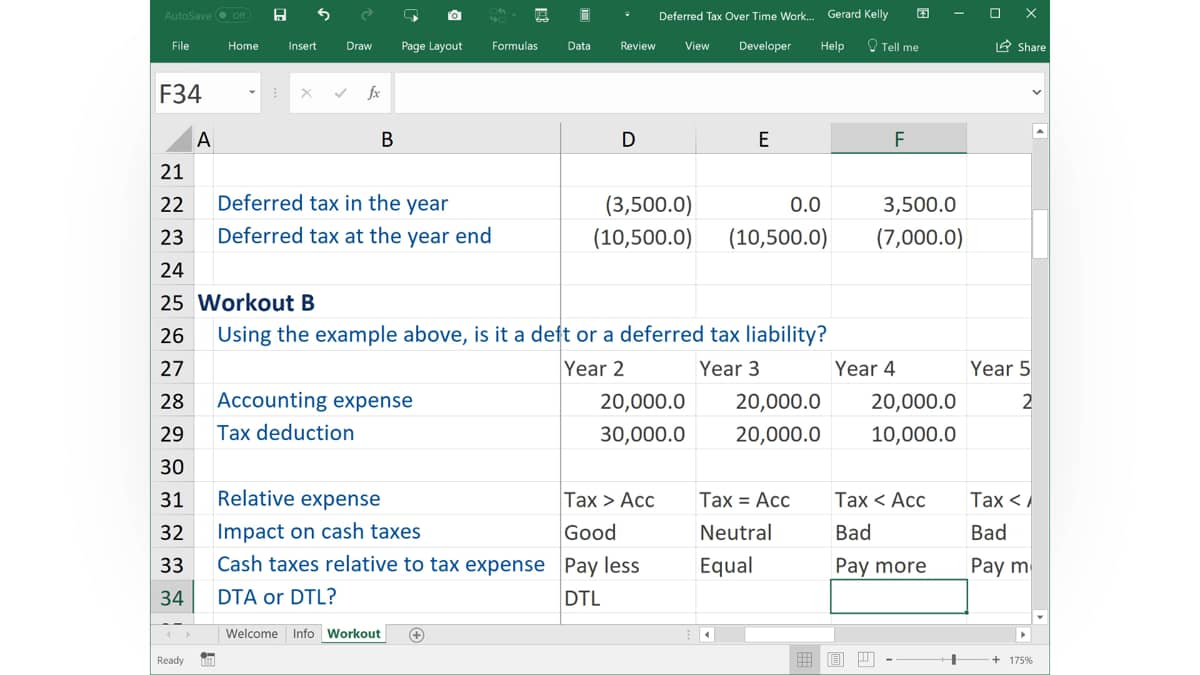Click the Name Box showing F34
This screenshot has width=1200, height=675.
coord(200,94)
